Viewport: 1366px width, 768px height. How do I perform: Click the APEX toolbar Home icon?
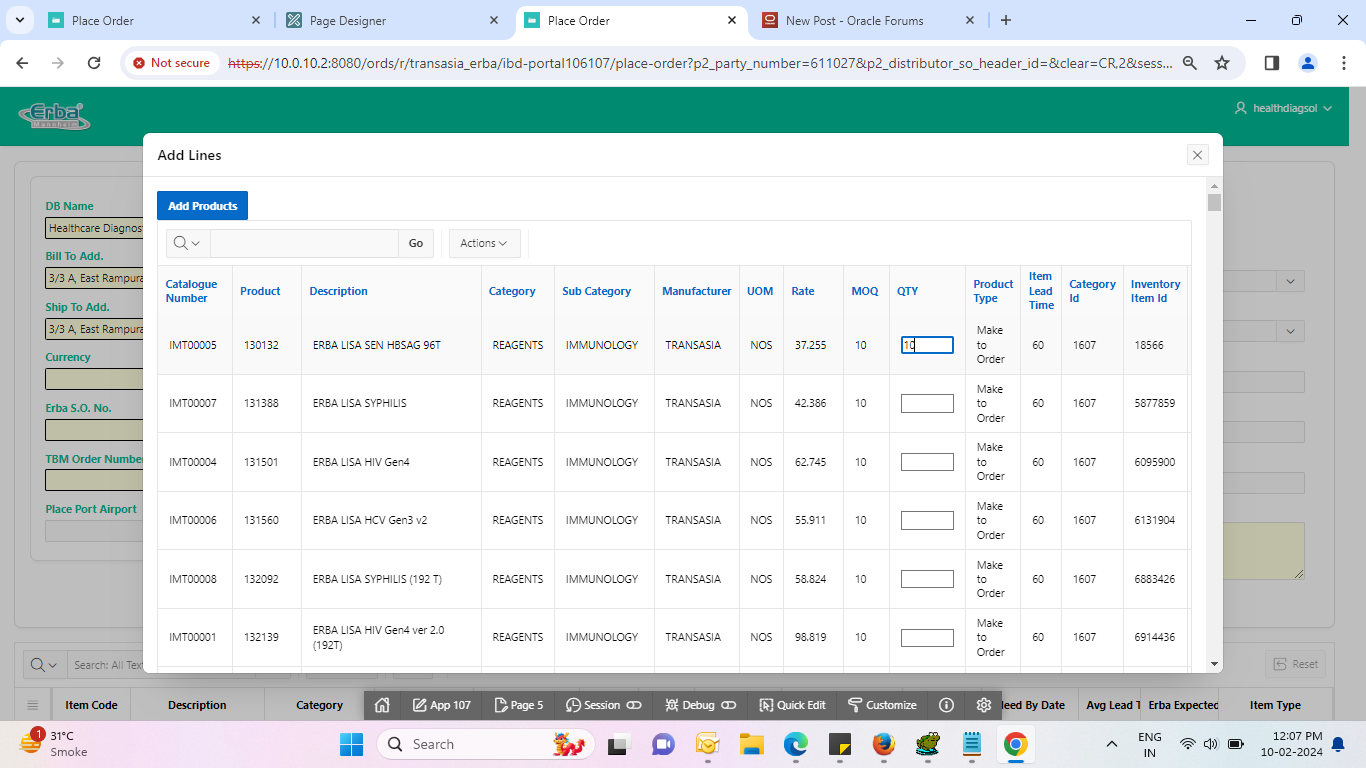pos(382,705)
